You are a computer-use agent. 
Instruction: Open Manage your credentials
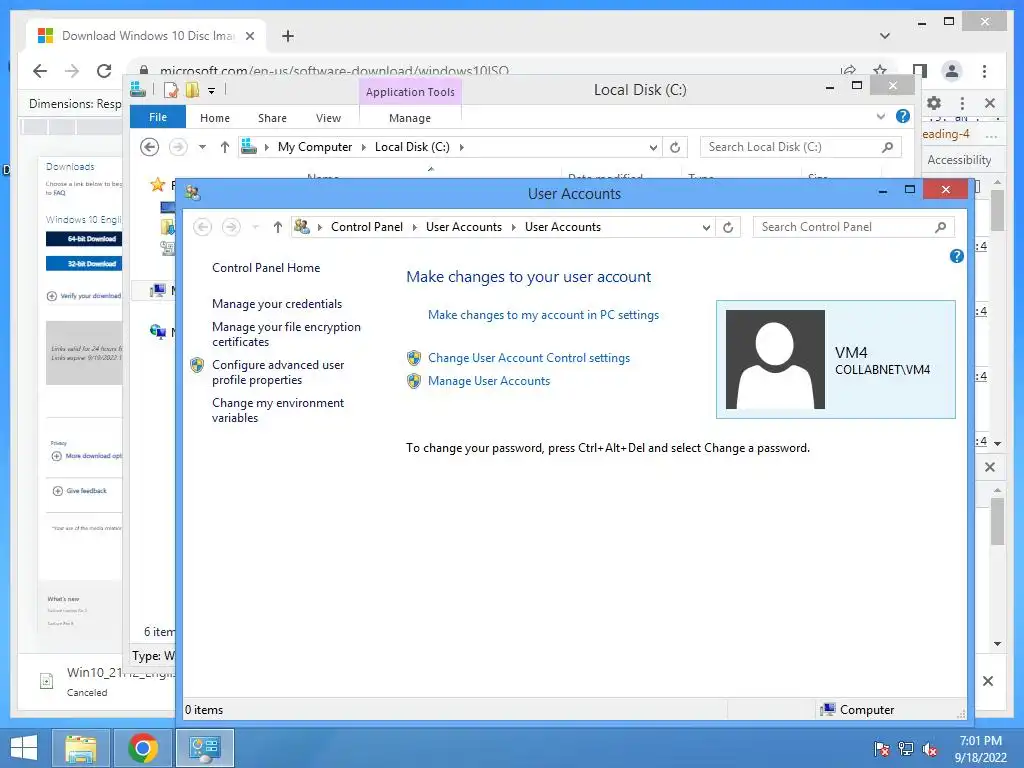[x=277, y=304]
